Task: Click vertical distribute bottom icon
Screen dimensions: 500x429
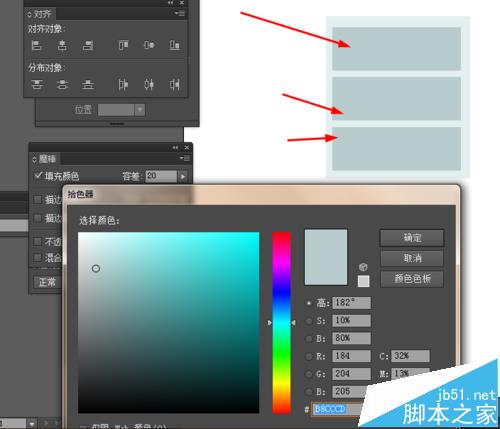Action: (88, 84)
